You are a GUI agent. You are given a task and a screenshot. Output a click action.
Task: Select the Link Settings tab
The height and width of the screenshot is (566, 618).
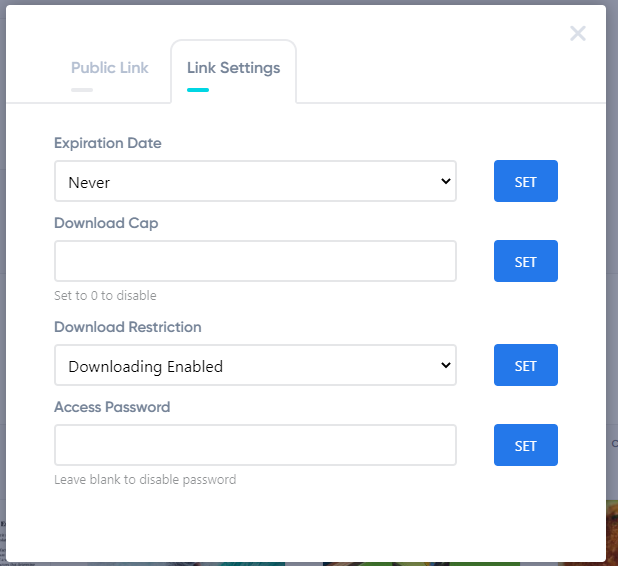pos(233,68)
